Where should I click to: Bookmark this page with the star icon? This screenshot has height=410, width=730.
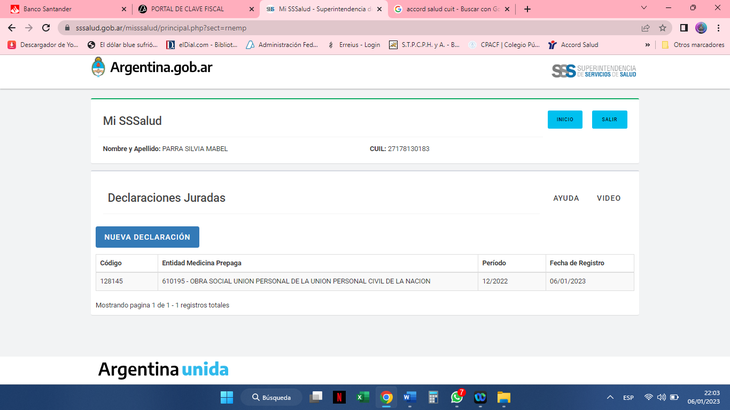point(662,28)
